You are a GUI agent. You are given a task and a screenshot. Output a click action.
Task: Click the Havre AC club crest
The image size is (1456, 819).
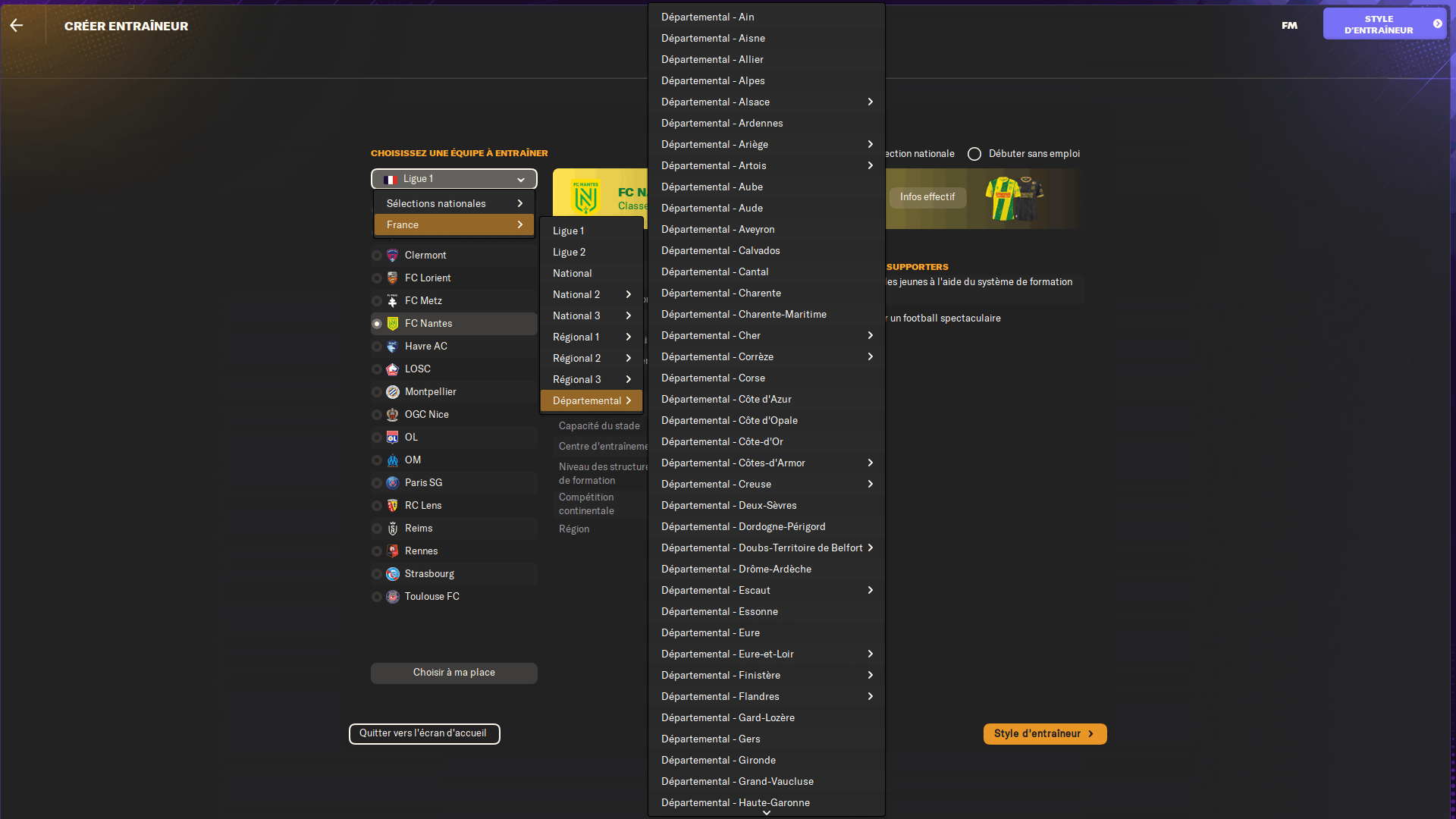pos(392,347)
